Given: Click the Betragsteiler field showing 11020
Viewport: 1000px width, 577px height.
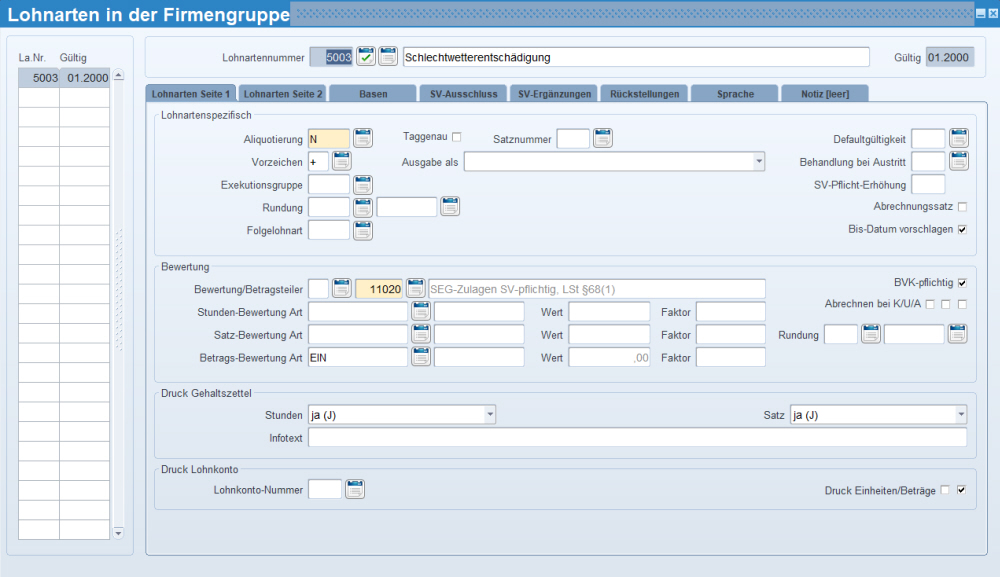Looking at the screenshot, I should tap(379, 289).
